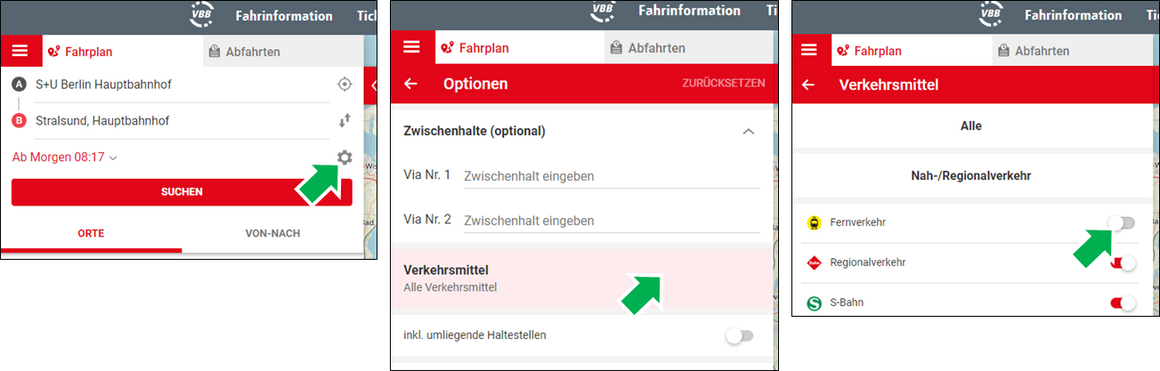
Task: Switch to the VON-NACH tab
Action: pyautogui.click(x=273, y=233)
